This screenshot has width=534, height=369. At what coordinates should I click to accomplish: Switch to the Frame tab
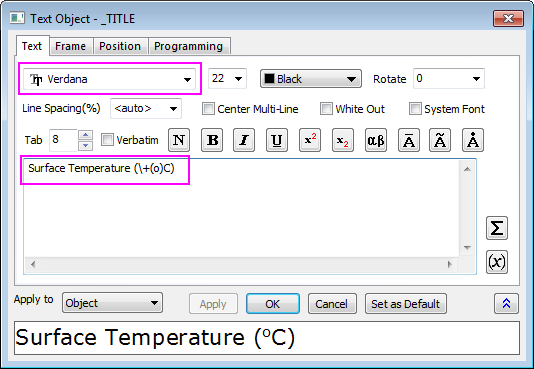[x=70, y=46]
